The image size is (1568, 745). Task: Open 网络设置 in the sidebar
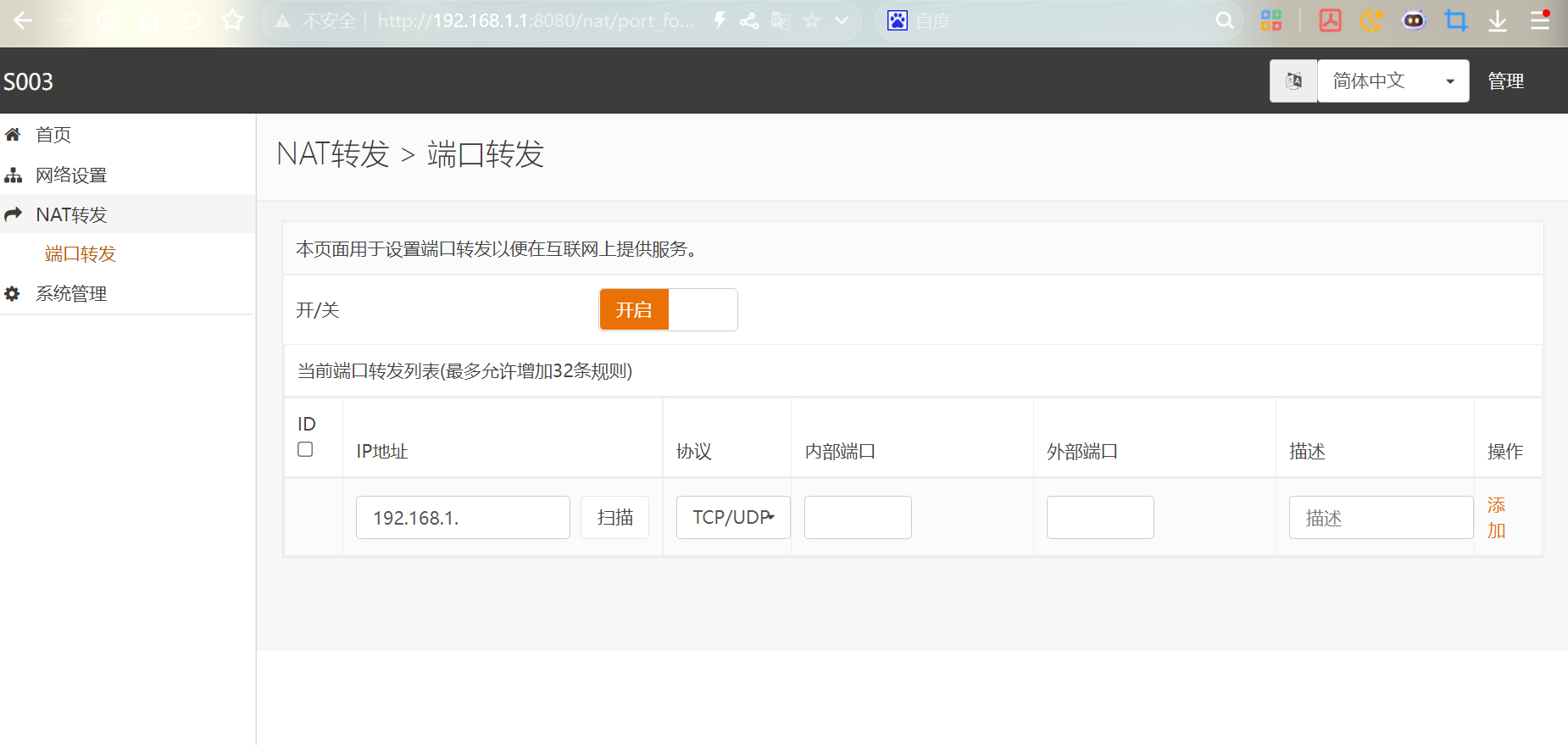tap(71, 175)
